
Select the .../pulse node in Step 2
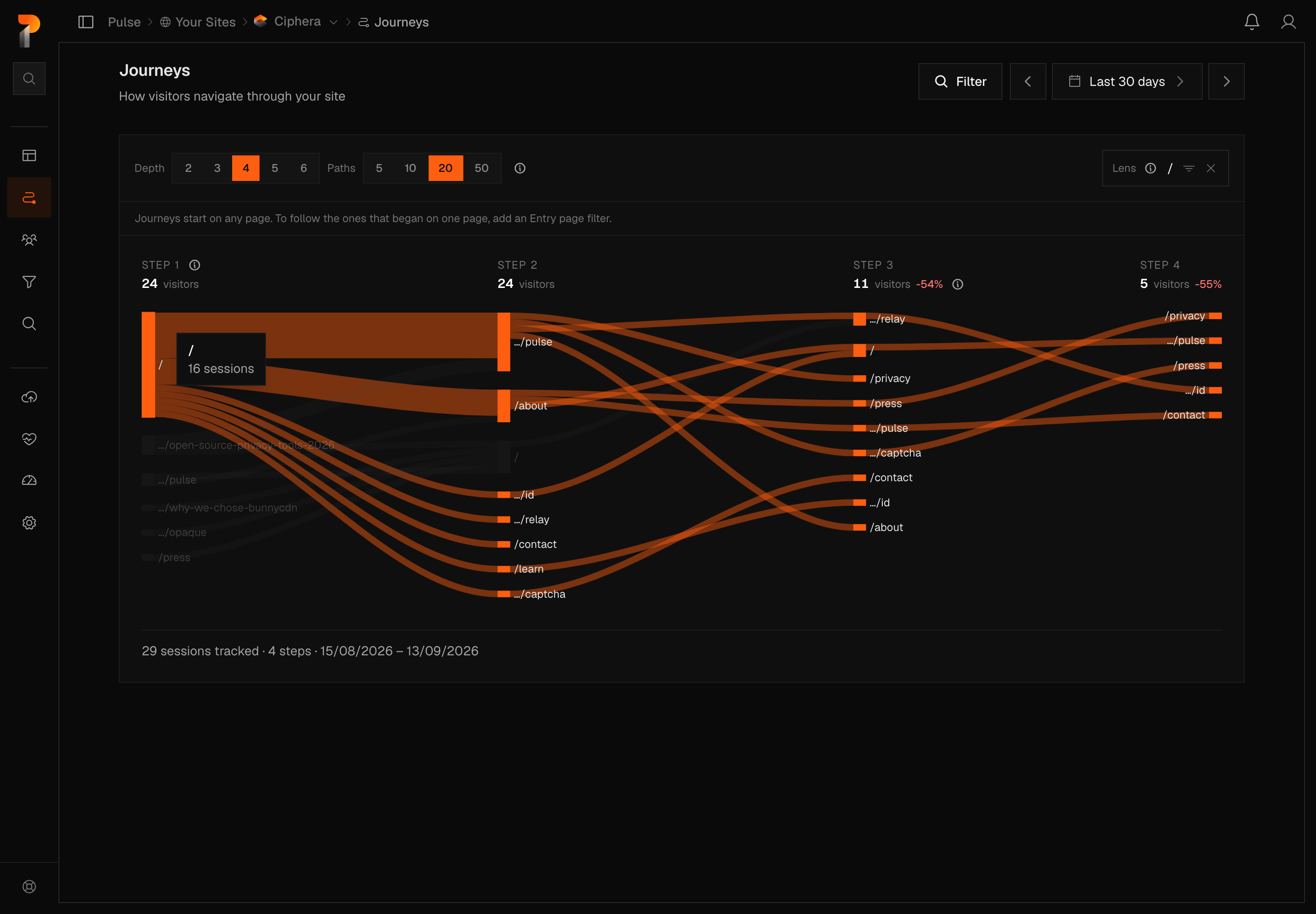[x=504, y=342]
